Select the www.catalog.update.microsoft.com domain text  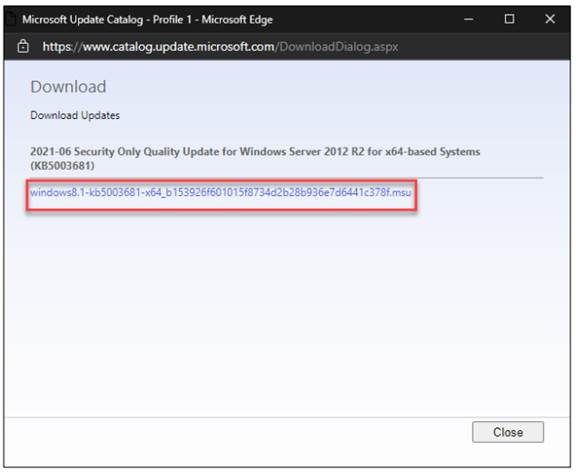tap(179, 47)
